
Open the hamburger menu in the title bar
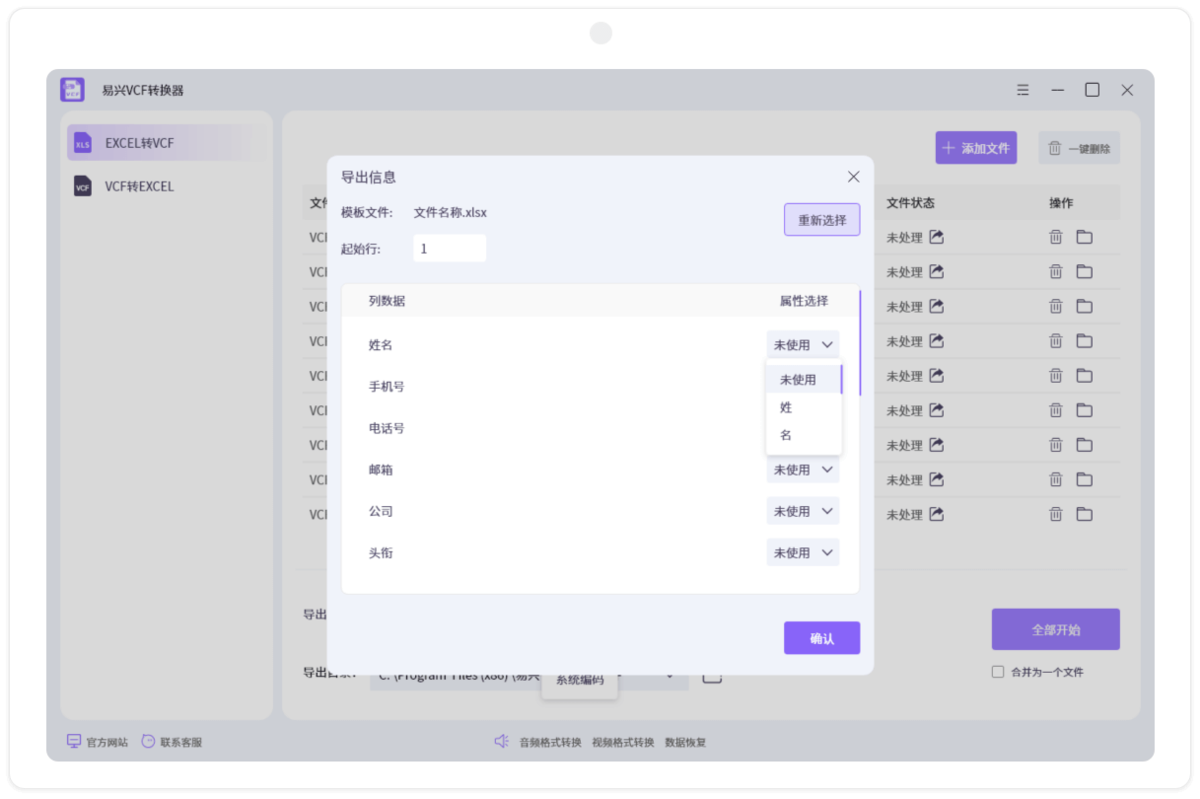click(1022, 89)
